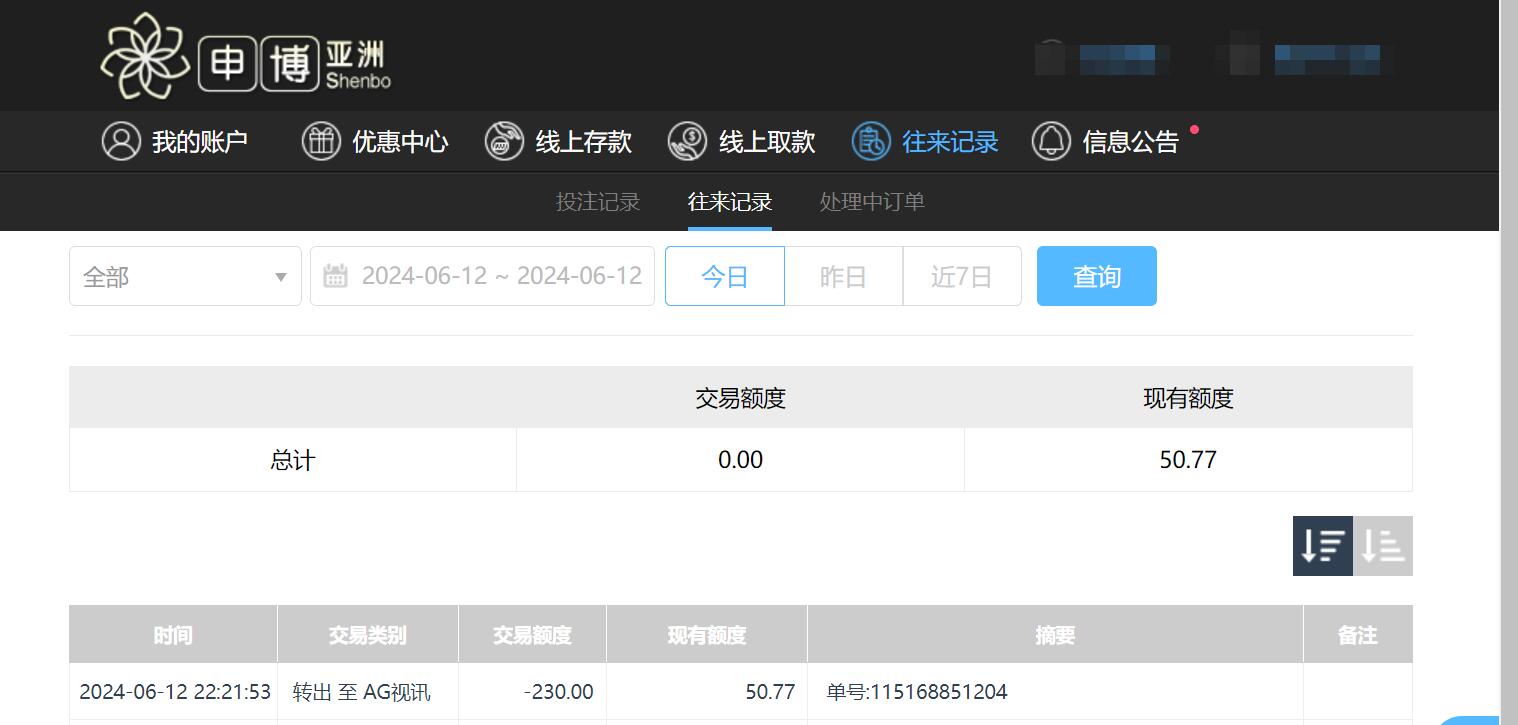This screenshot has width=1518, height=725.
Task: Click the 往来记录 records icon
Action: click(869, 141)
